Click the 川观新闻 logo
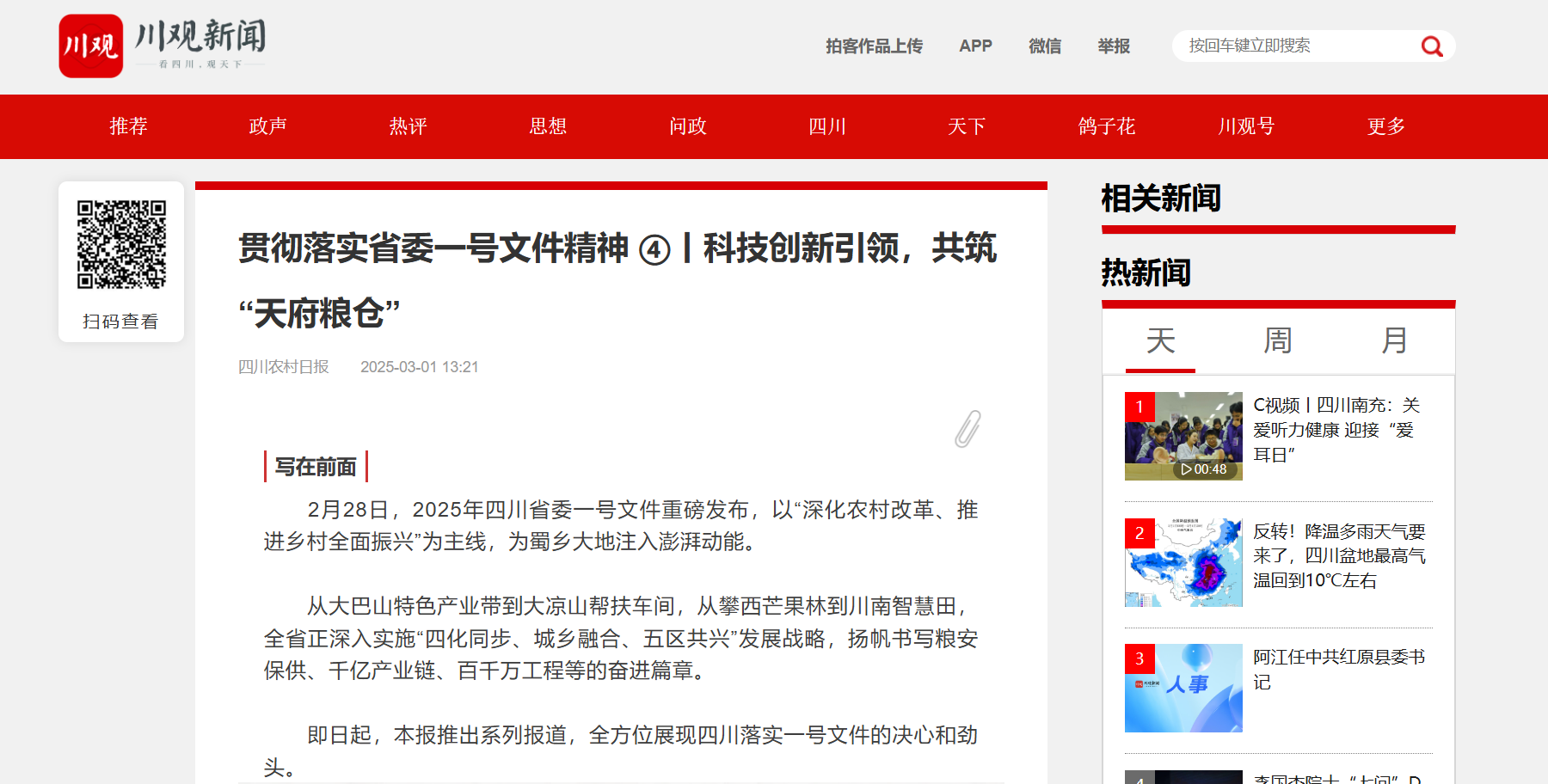The width and height of the screenshot is (1548, 784). [163, 46]
